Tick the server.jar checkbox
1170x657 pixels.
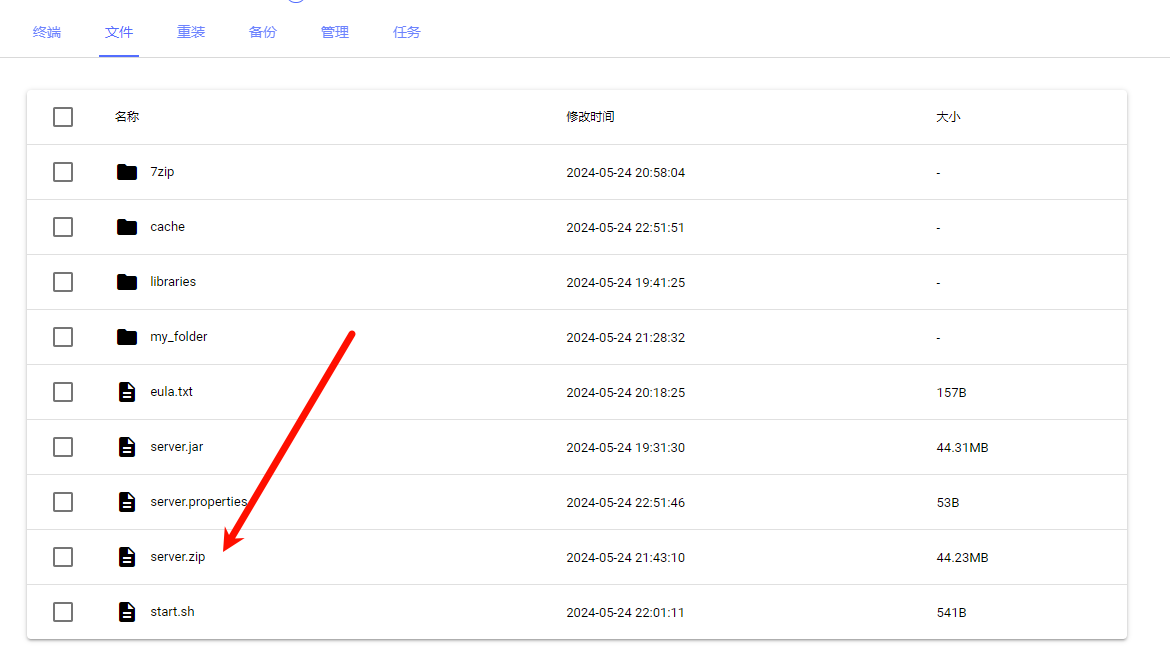click(63, 447)
